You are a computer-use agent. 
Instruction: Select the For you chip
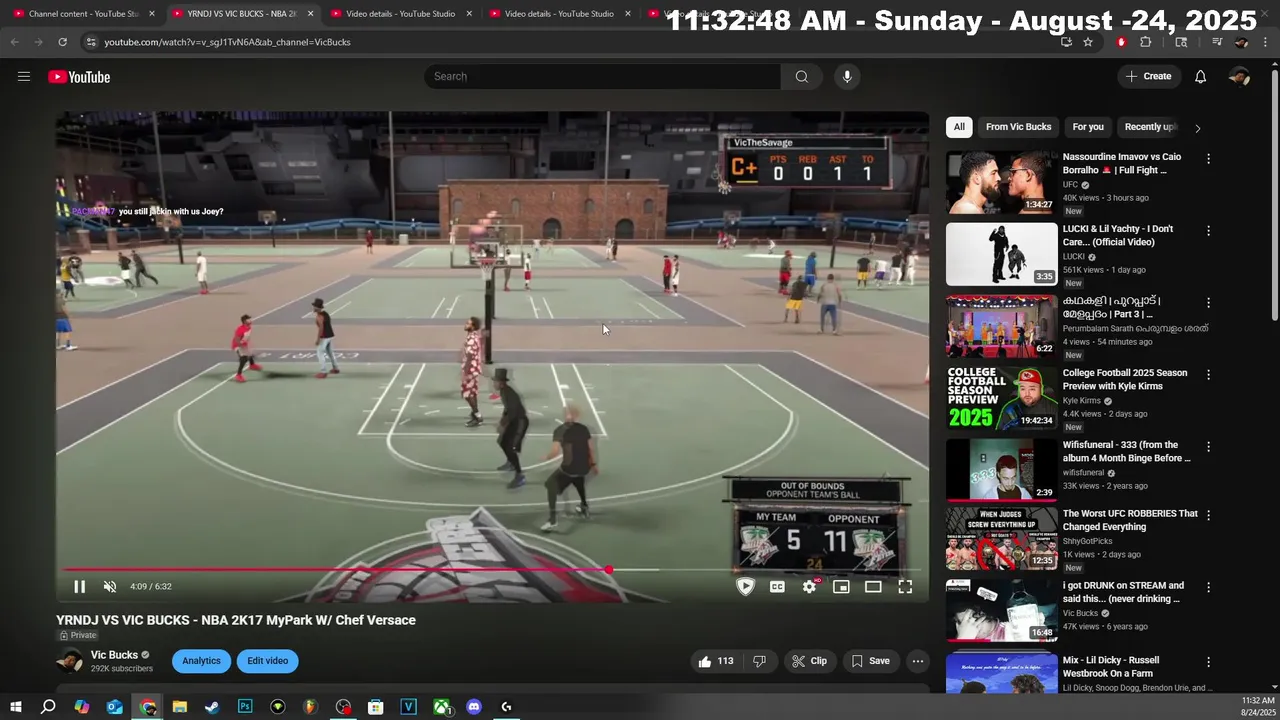(x=1088, y=127)
